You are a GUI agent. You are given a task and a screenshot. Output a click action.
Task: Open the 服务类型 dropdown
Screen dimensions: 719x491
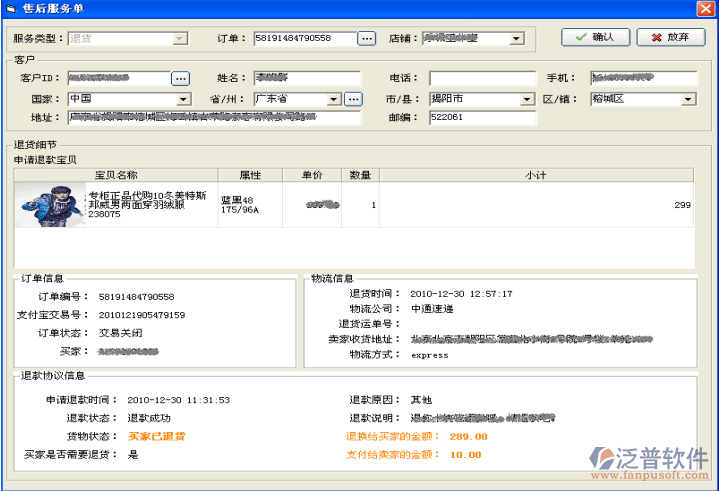tap(180, 38)
